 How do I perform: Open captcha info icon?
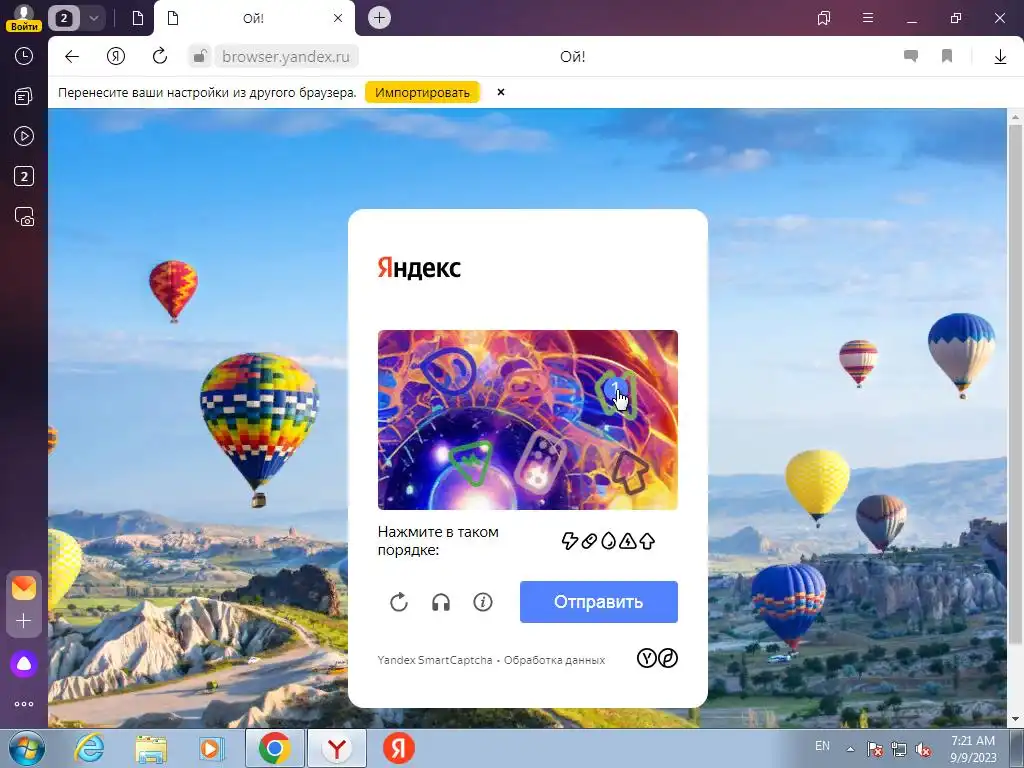click(x=483, y=602)
